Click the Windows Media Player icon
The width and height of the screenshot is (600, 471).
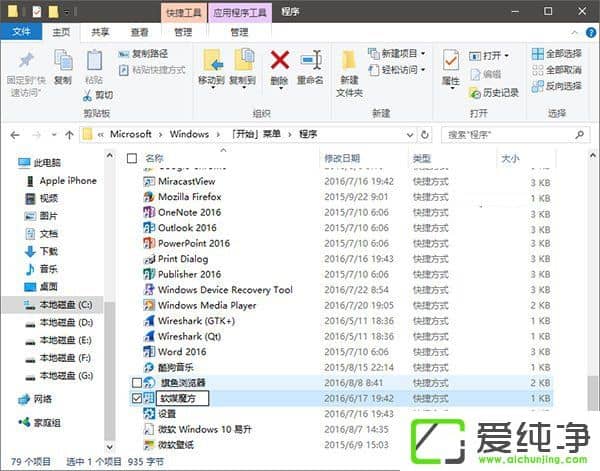click(149, 305)
